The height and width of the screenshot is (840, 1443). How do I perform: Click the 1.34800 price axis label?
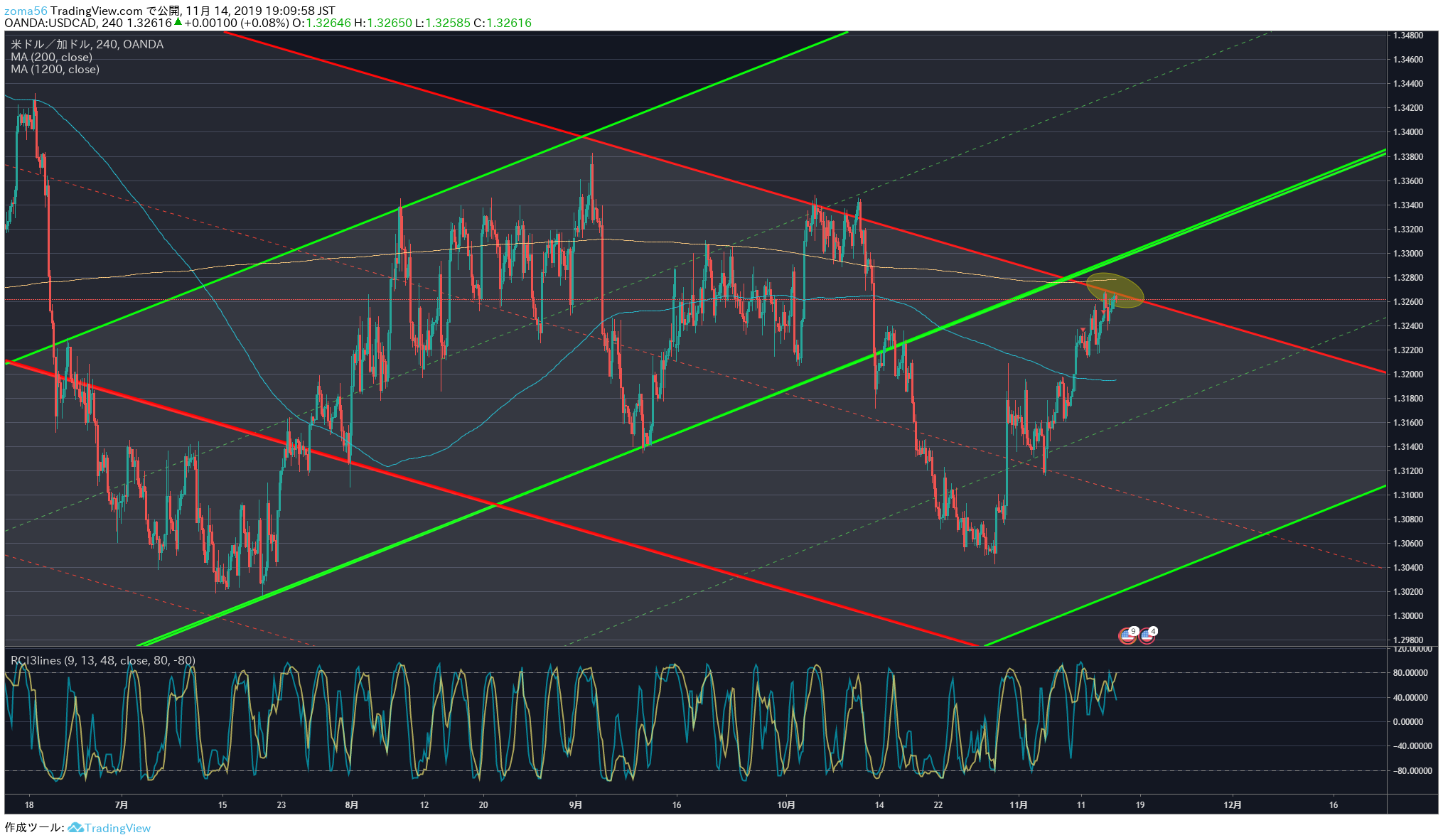click(1408, 36)
